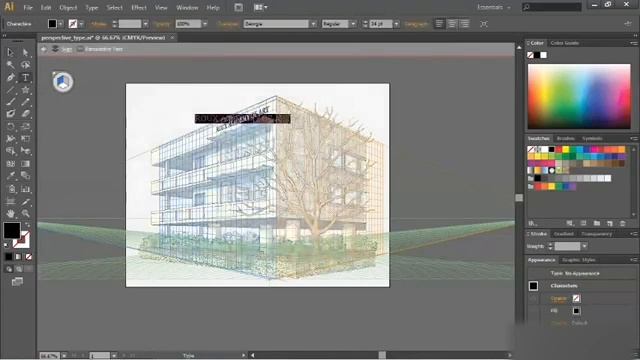This screenshot has height=360, width=640.
Task: Select the Type tool
Action: pos(25,77)
